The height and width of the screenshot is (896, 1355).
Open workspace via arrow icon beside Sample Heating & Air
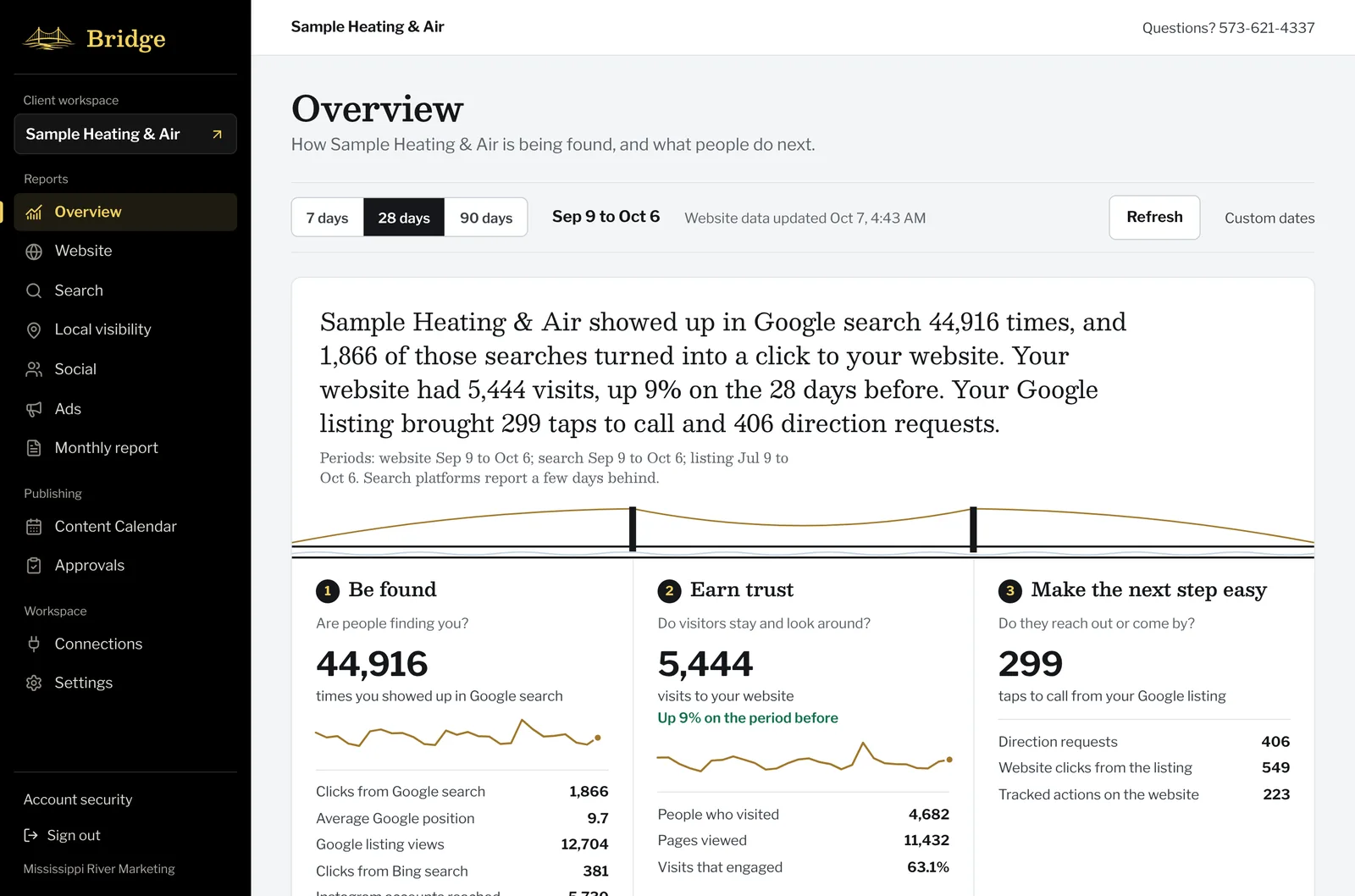[x=217, y=134]
